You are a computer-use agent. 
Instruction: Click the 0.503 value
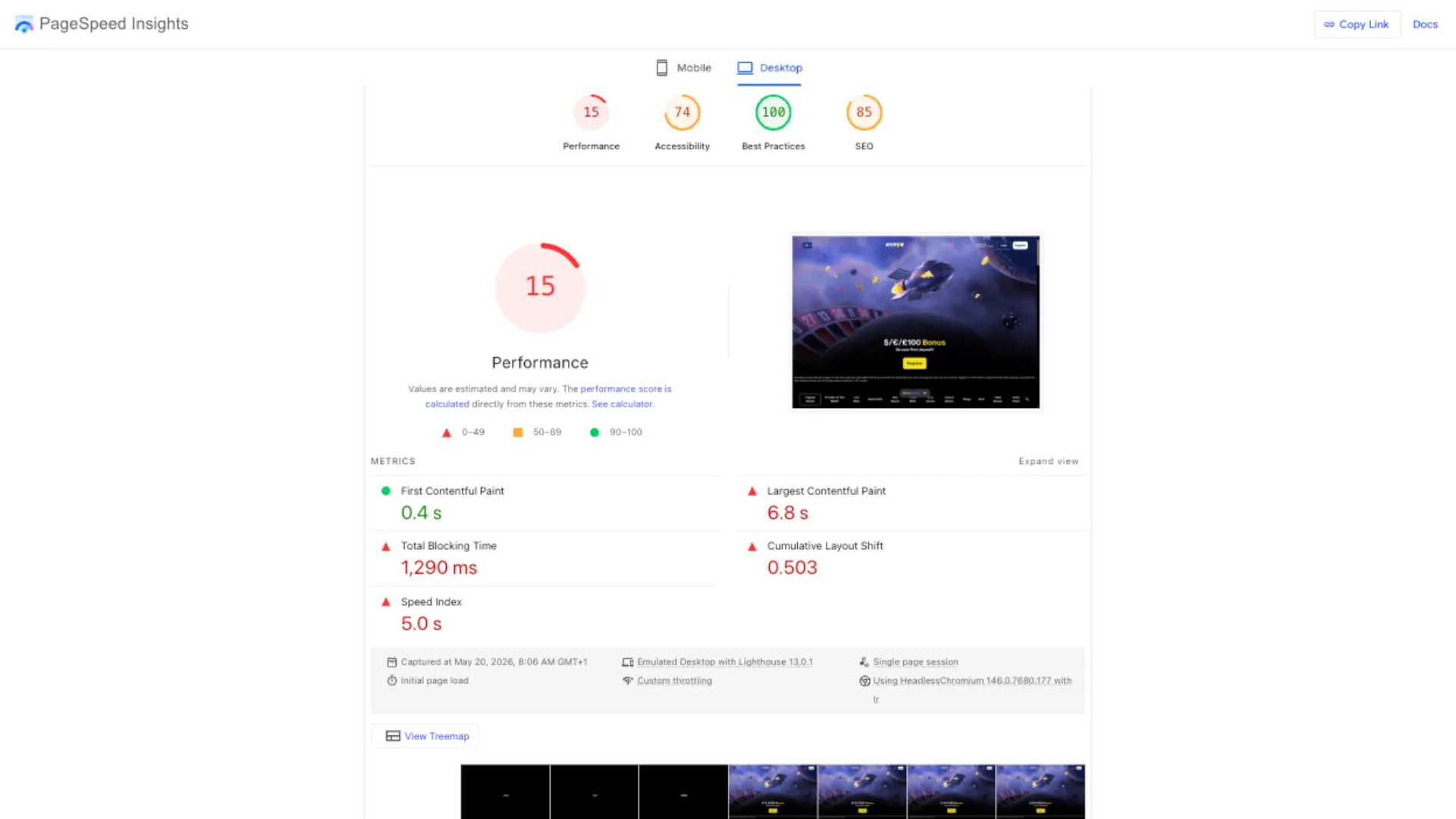(x=792, y=568)
